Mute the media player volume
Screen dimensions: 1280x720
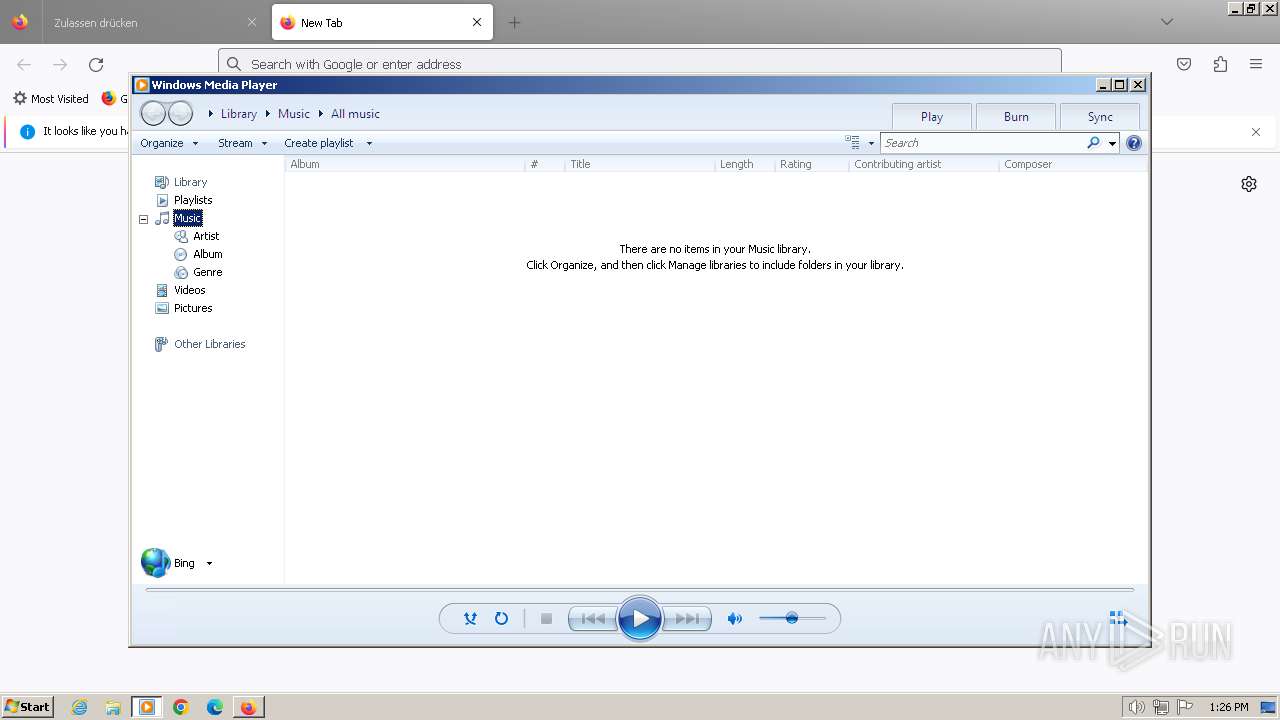(735, 619)
